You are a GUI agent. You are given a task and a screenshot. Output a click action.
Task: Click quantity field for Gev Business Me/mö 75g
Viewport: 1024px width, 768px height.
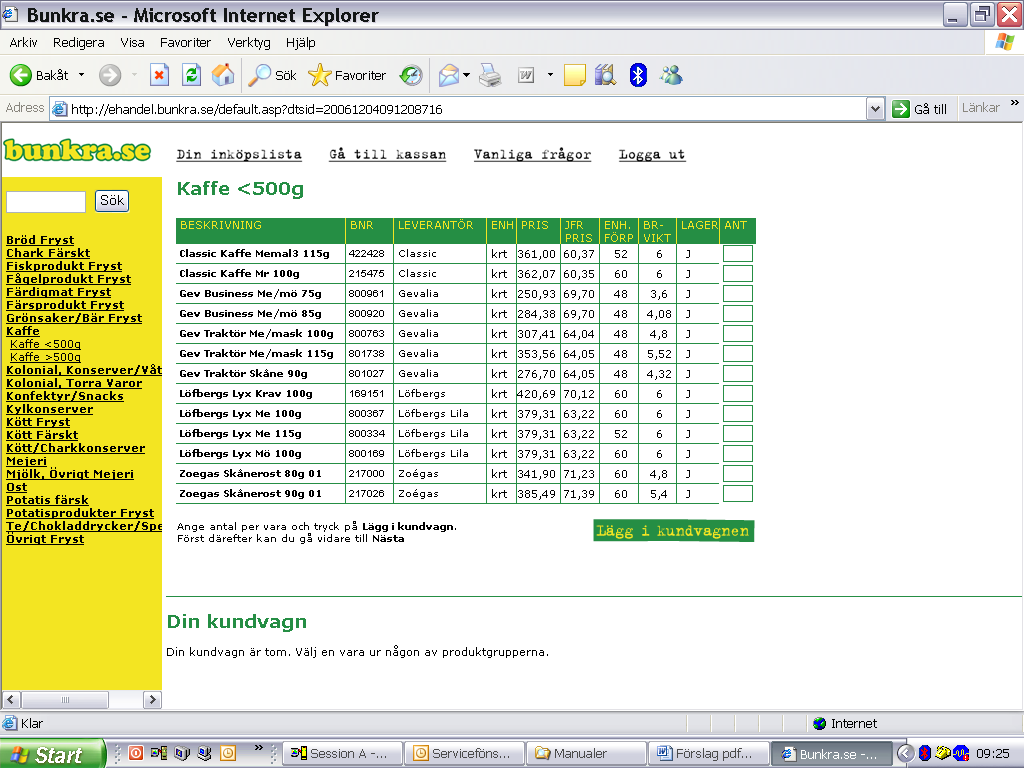click(738, 294)
